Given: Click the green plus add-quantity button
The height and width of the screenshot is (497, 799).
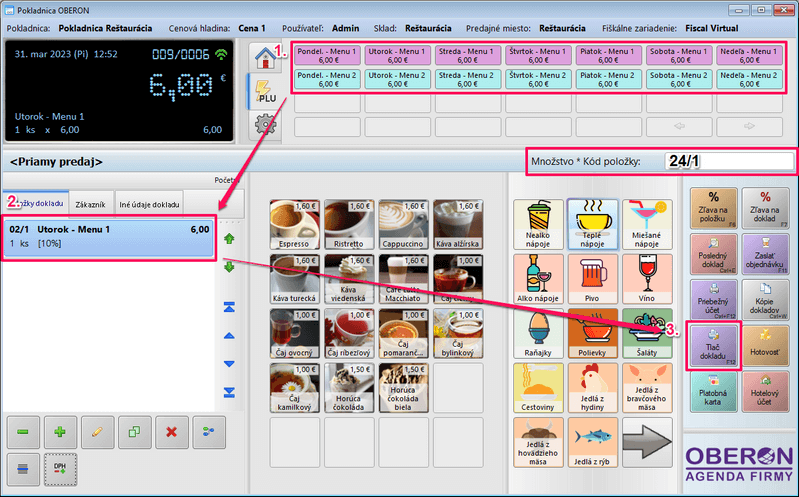Looking at the screenshot, I should coord(59,431).
